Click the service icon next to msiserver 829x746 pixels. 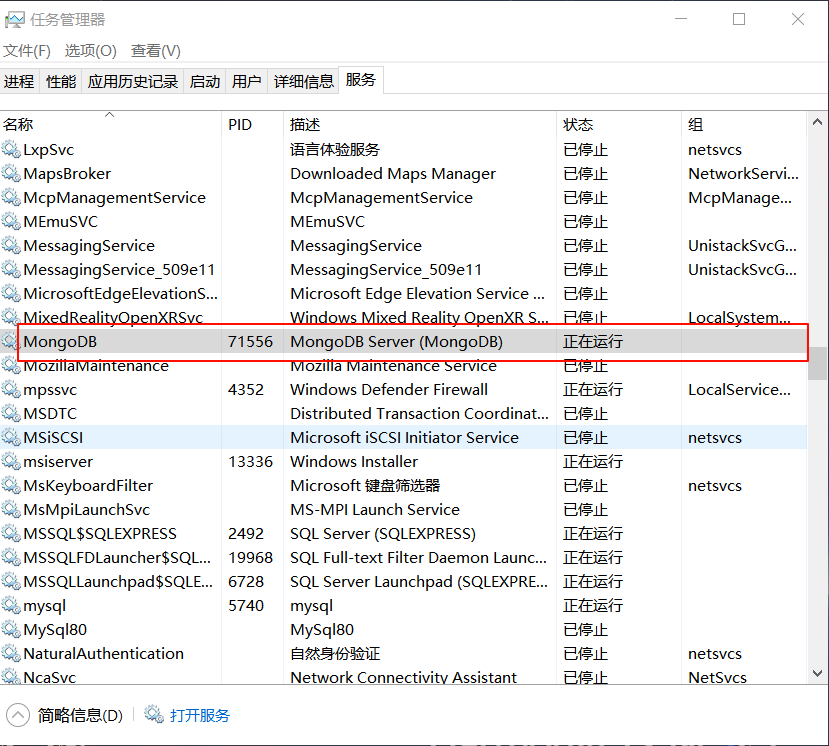coord(11,461)
